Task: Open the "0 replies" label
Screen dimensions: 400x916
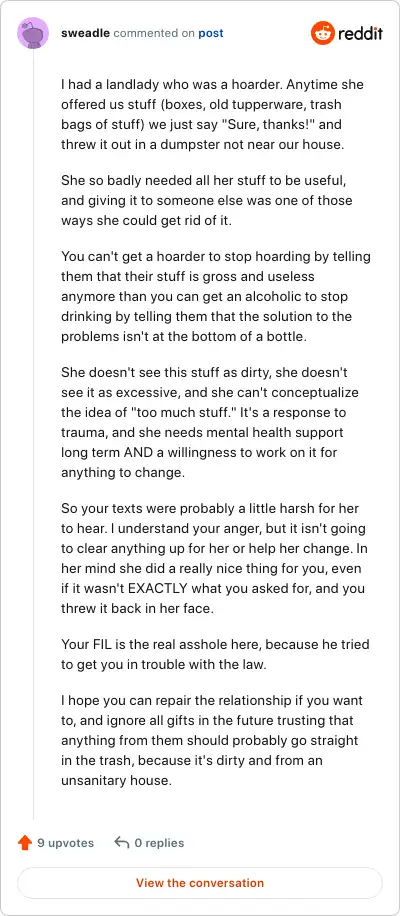Action: (159, 843)
